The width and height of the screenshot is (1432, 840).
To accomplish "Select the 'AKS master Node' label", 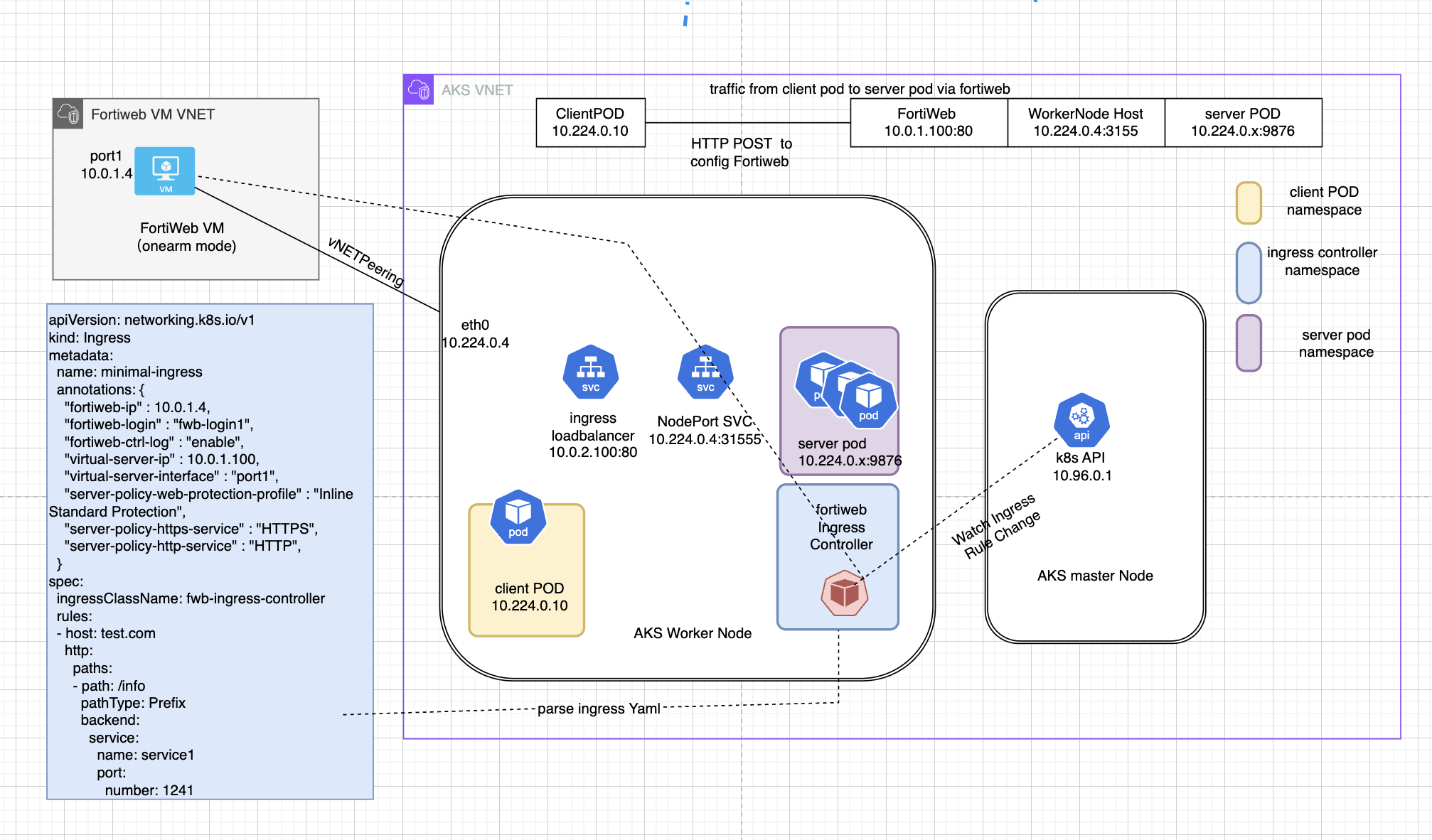I will click(1095, 576).
